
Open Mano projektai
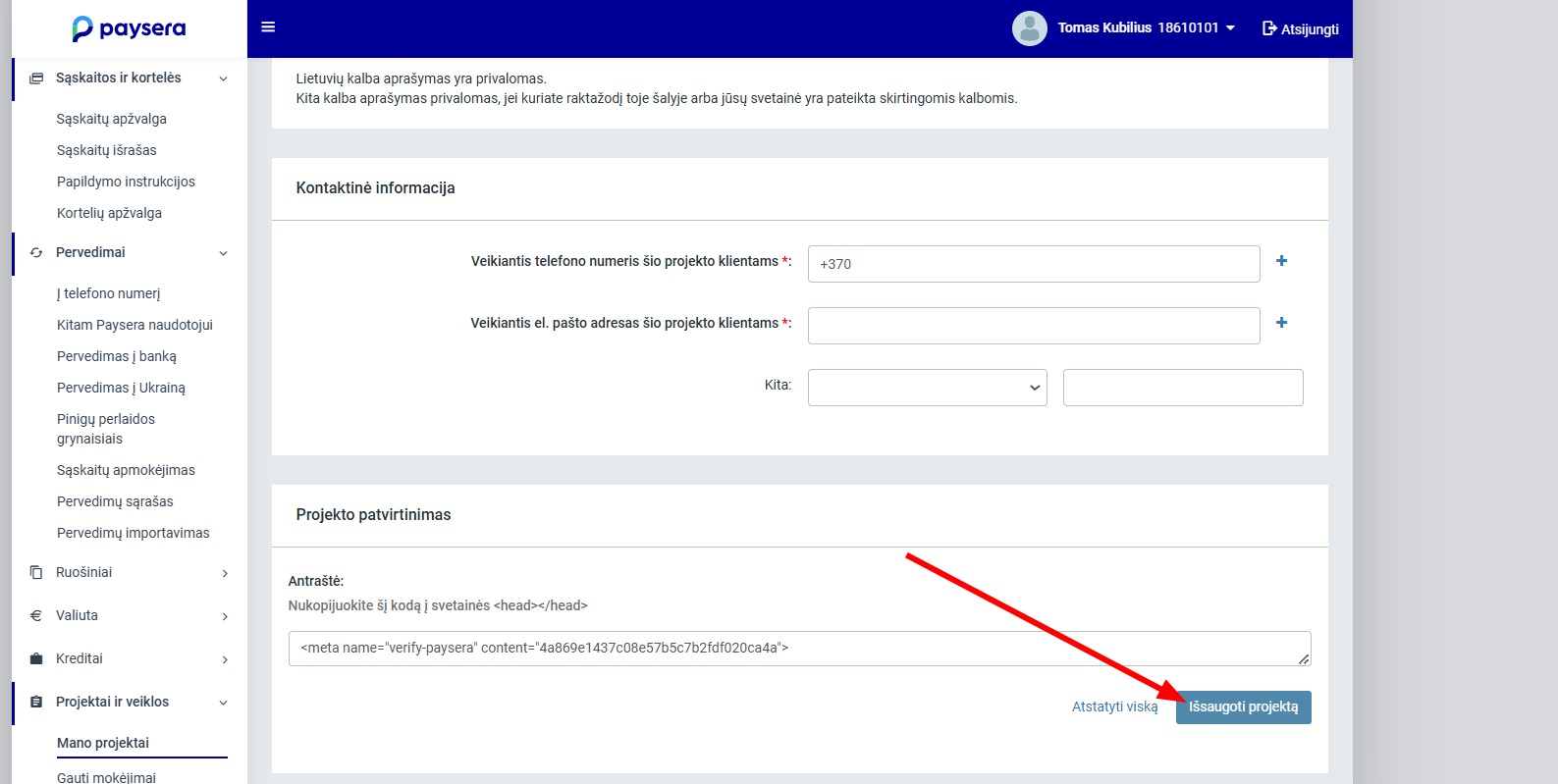point(103,743)
